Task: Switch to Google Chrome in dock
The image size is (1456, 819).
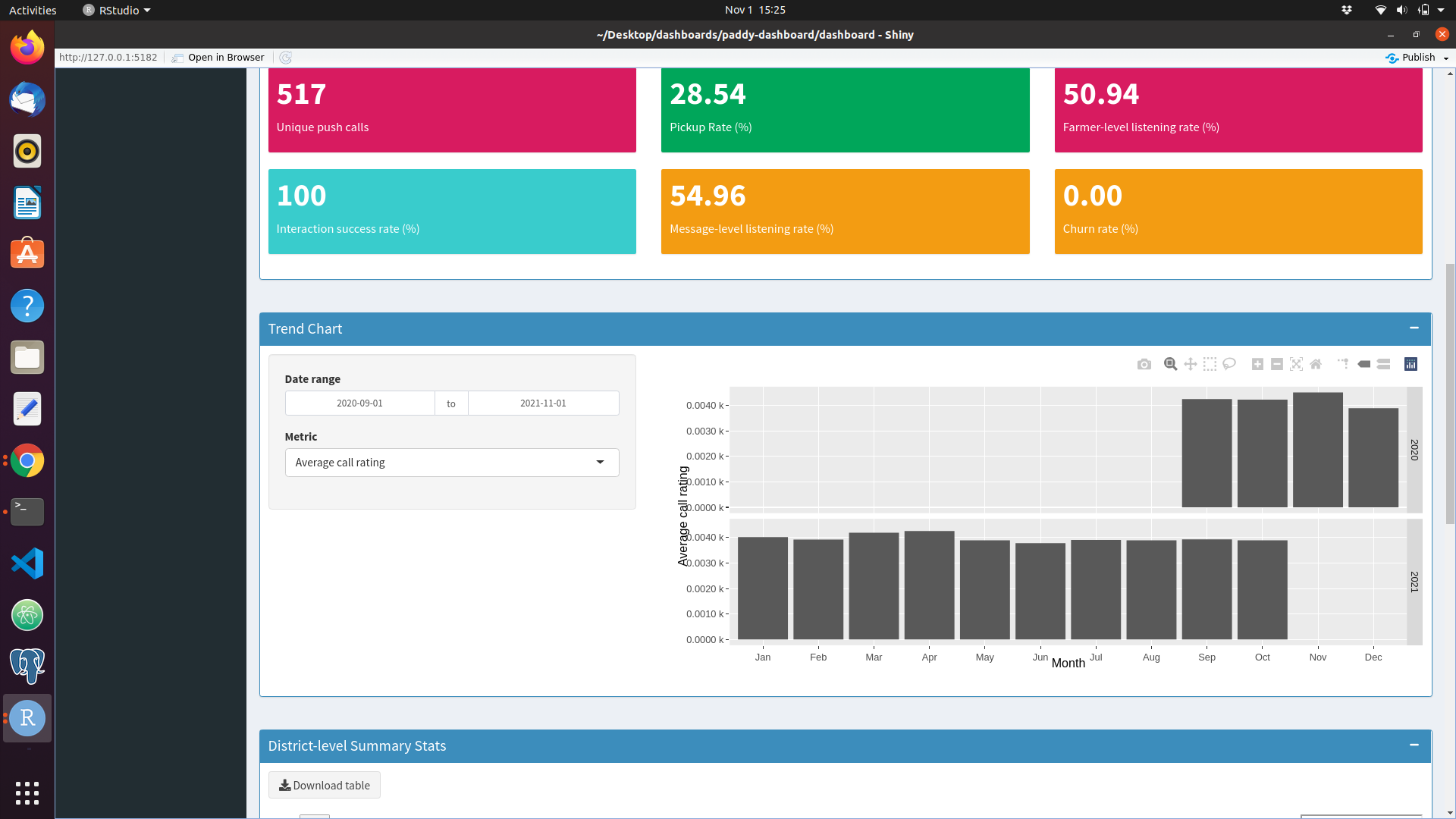Action: tap(27, 460)
